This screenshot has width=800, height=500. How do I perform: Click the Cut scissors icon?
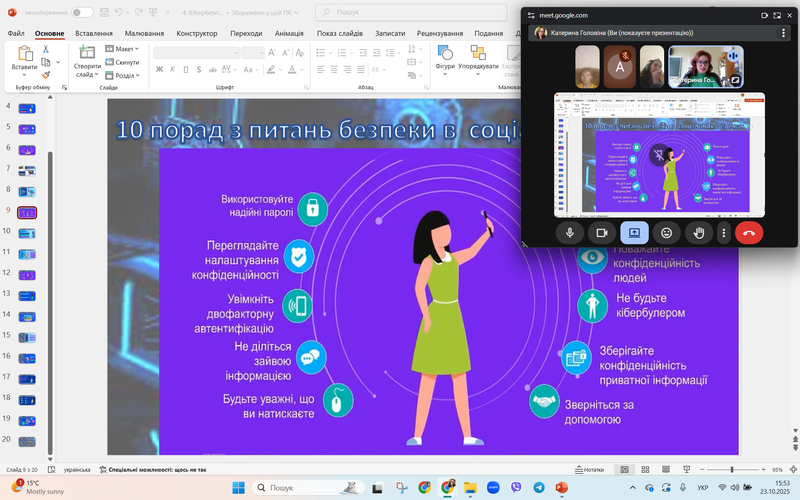[46, 49]
